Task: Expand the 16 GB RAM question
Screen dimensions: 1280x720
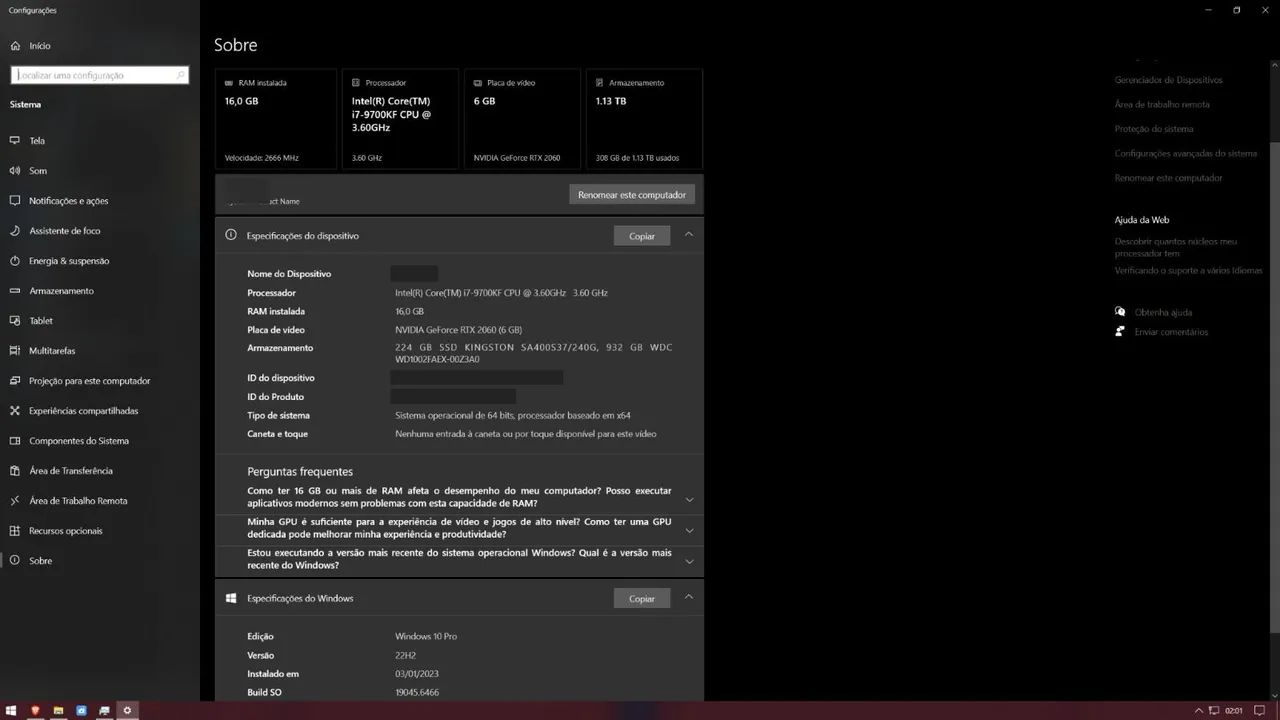Action: [689, 499]
